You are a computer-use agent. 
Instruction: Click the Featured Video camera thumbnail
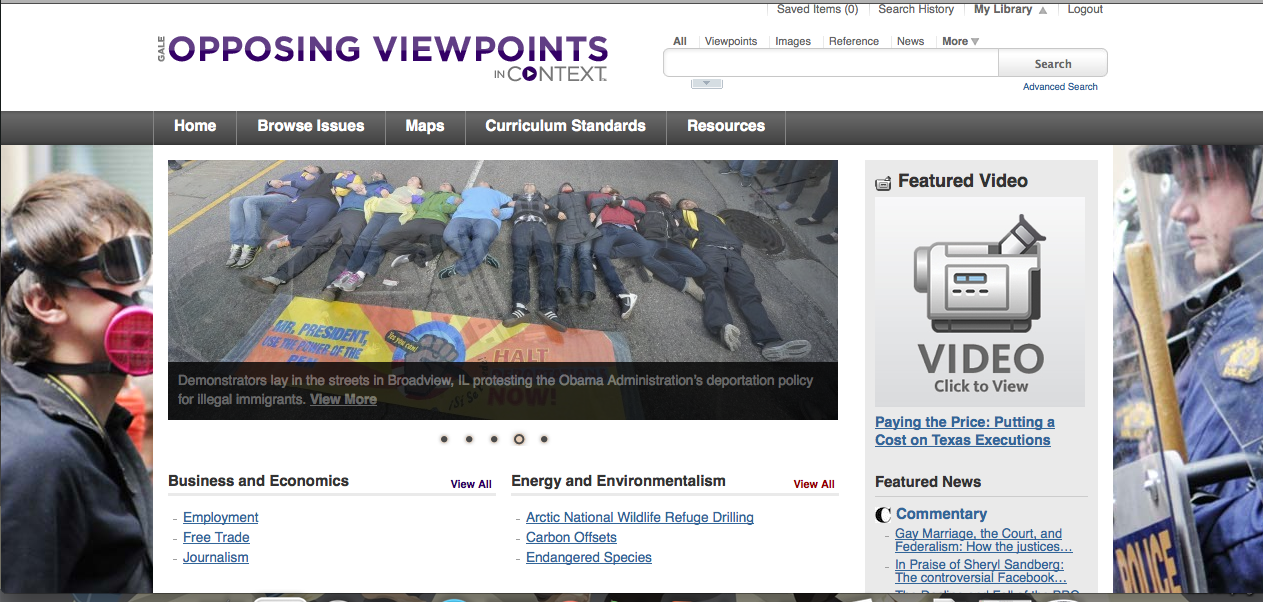coord(979,301)
